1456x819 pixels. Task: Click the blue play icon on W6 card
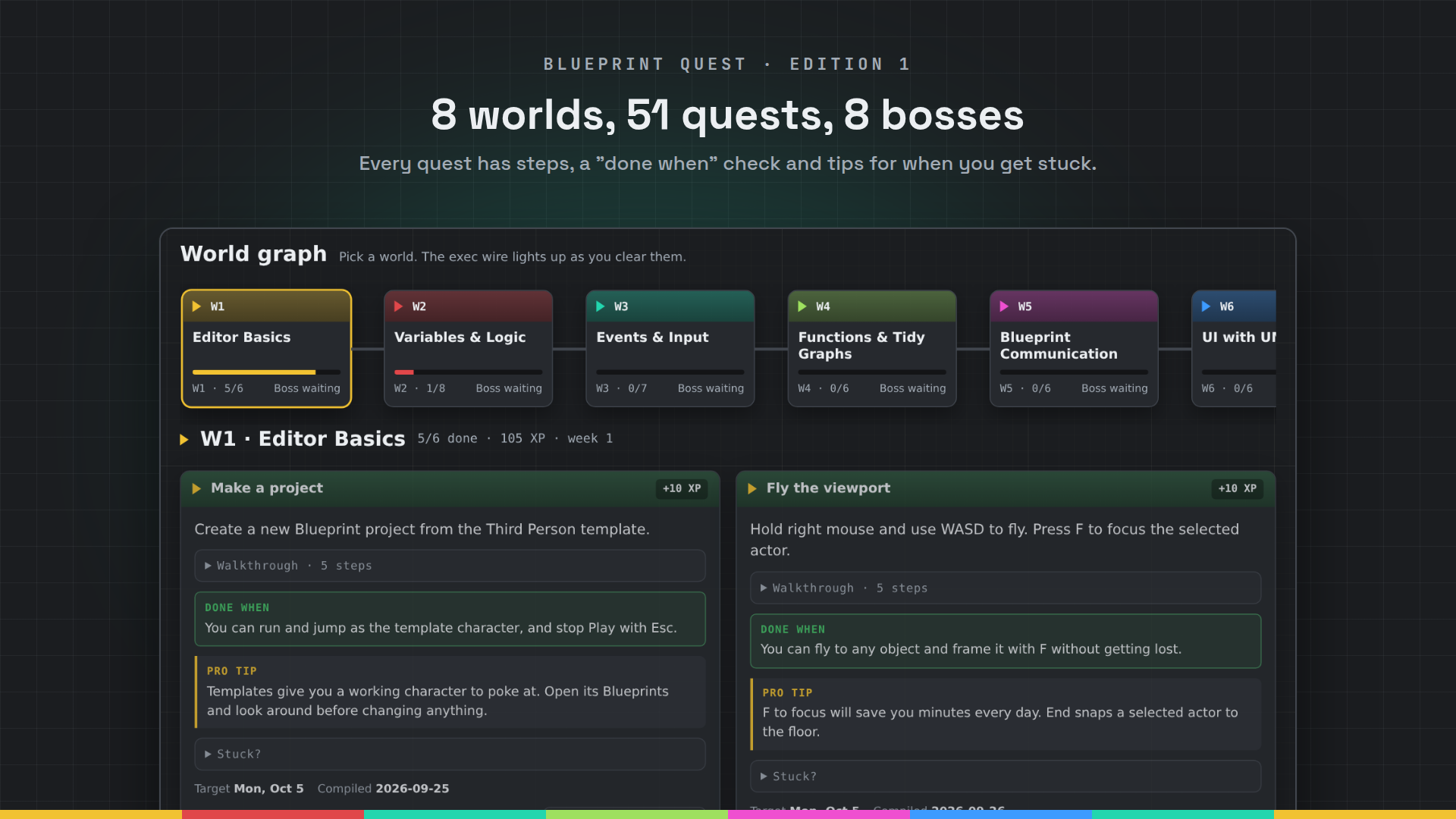tap(1206, 306)
